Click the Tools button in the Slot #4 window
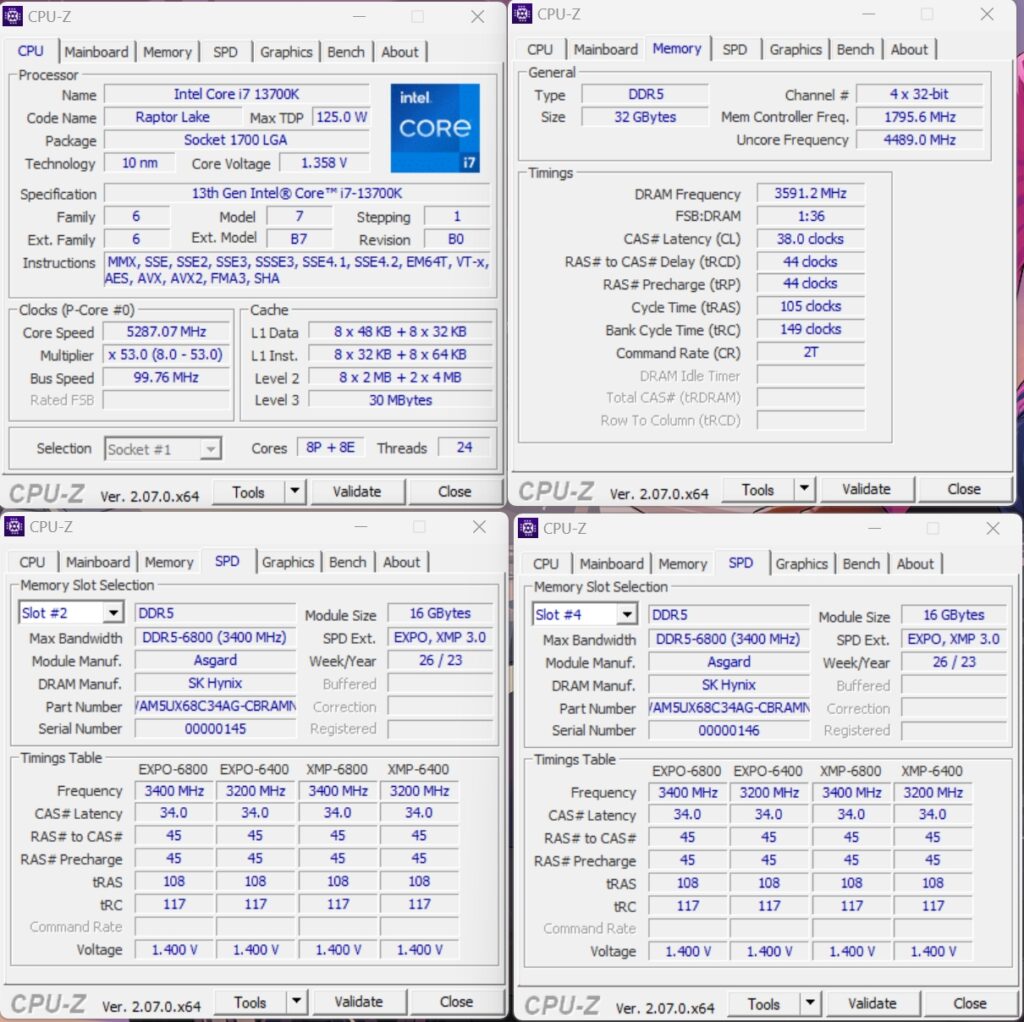 [763, 1004]
